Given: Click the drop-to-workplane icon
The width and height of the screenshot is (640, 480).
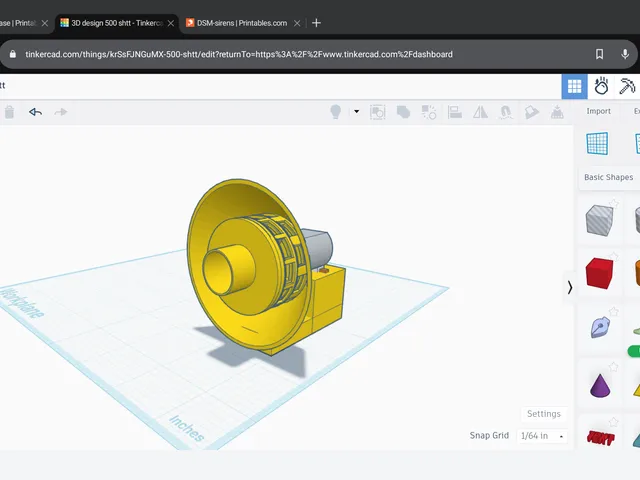Looking at the screenshot, I should point(557,112).
